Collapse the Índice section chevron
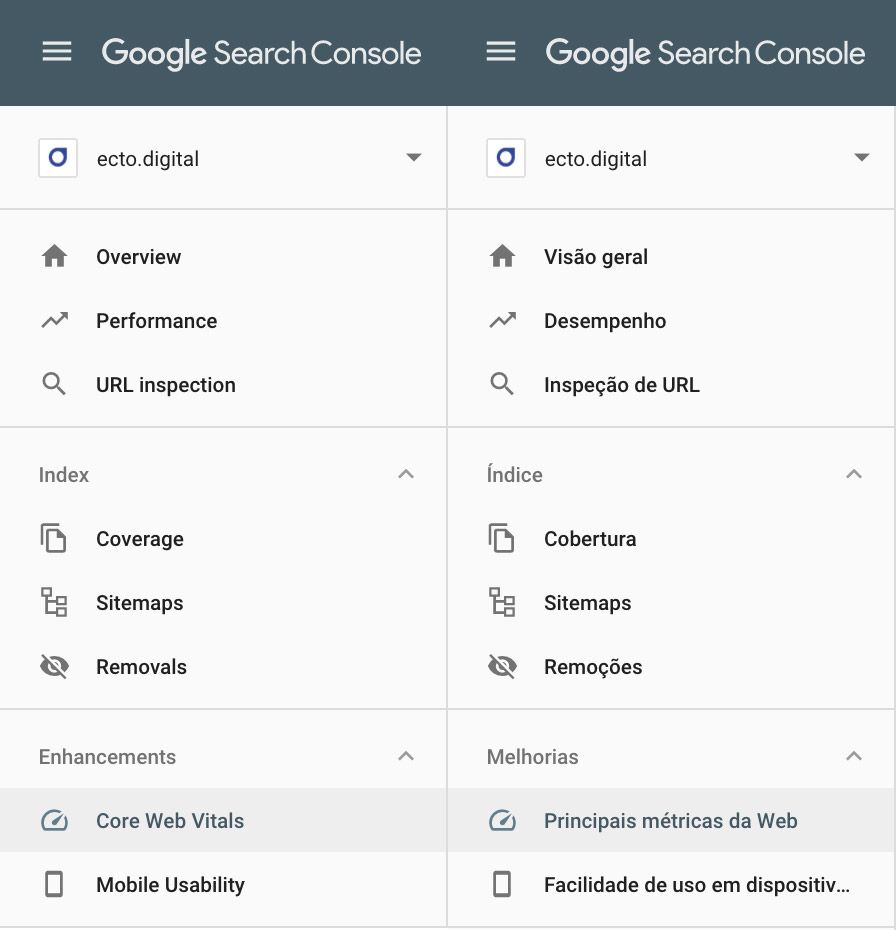Viewport: 896px width, 930px height. [x=854, y=474]
